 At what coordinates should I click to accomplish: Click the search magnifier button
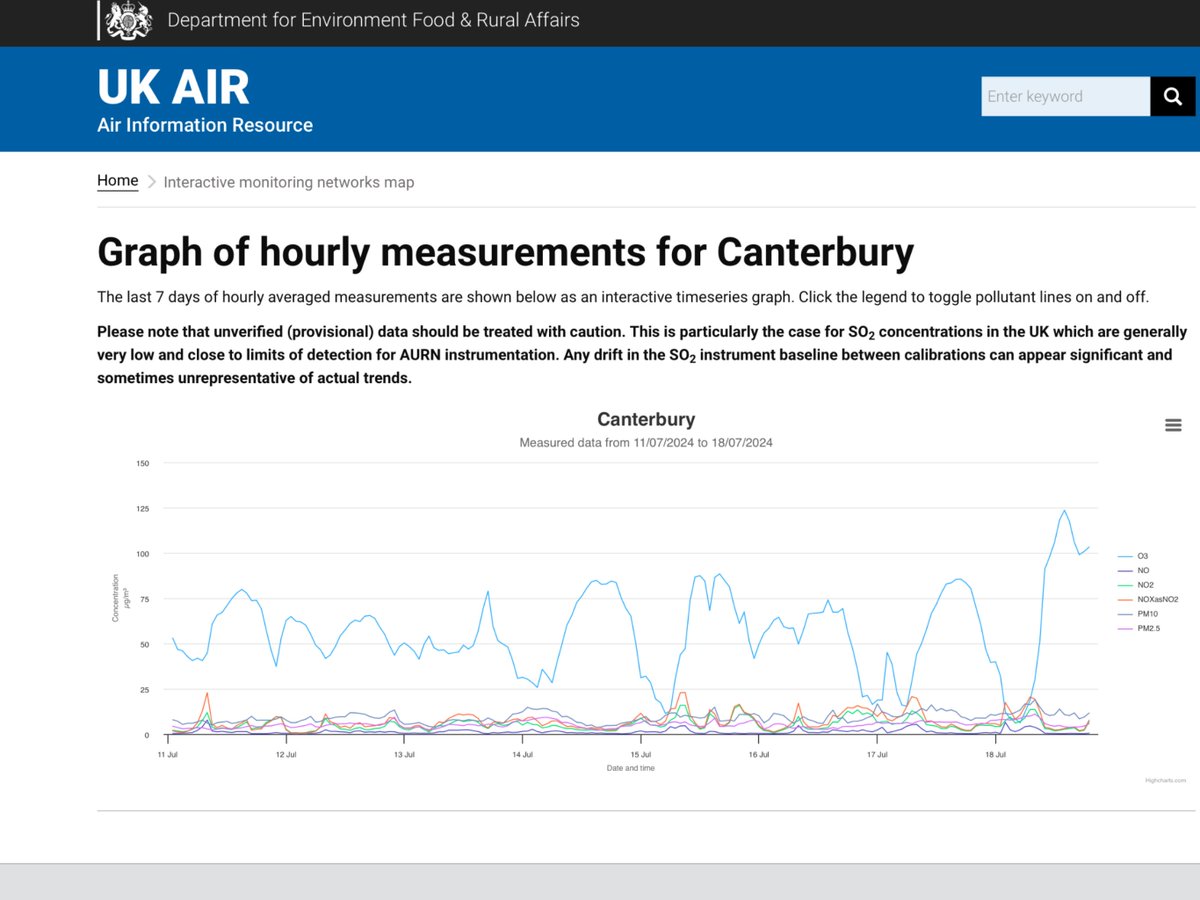tap(1173, 97)
